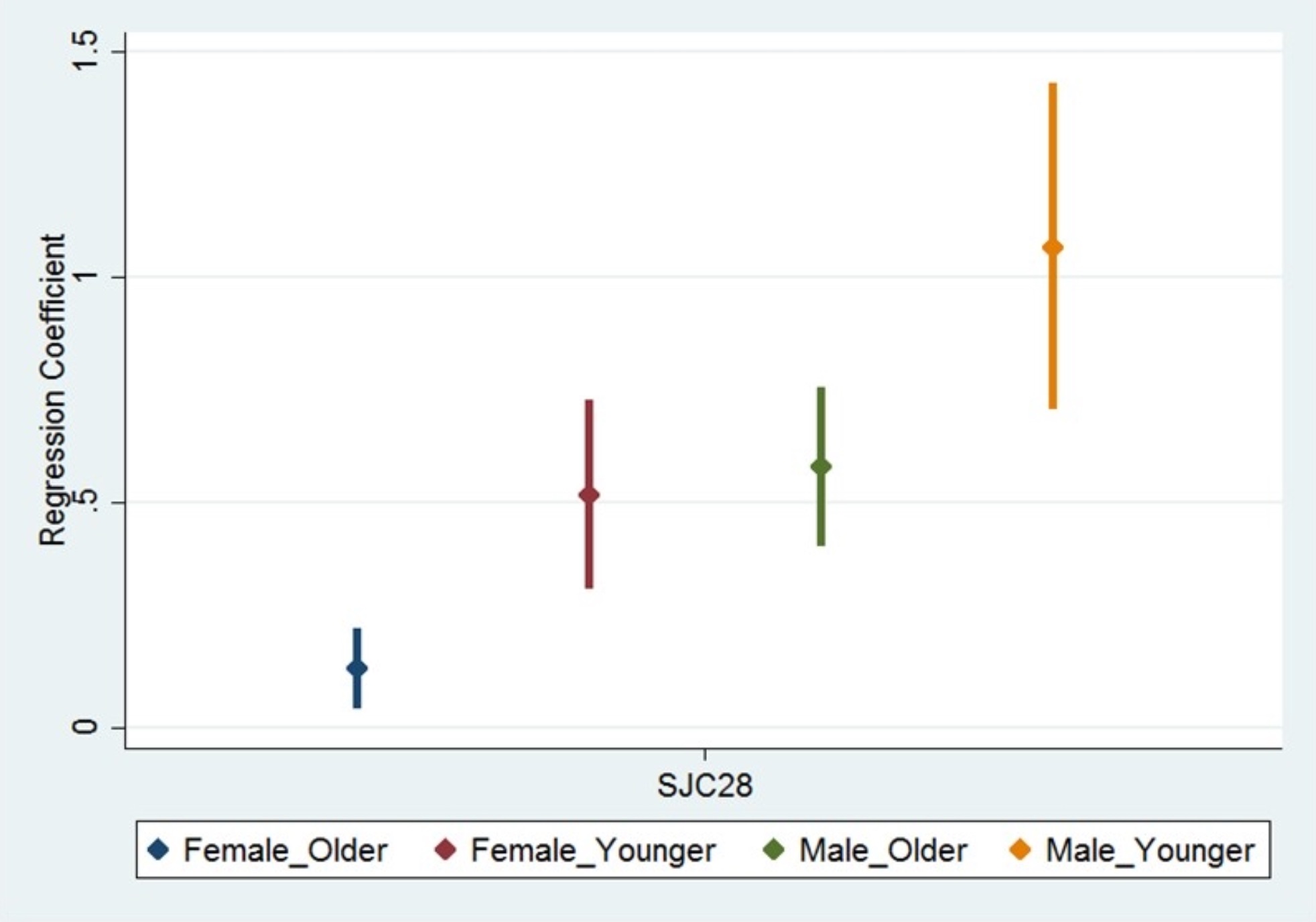1316x922 pixels.
Task: Click the top of the green confidence bar
Action: pyautogui.click(x=821, y=390)
